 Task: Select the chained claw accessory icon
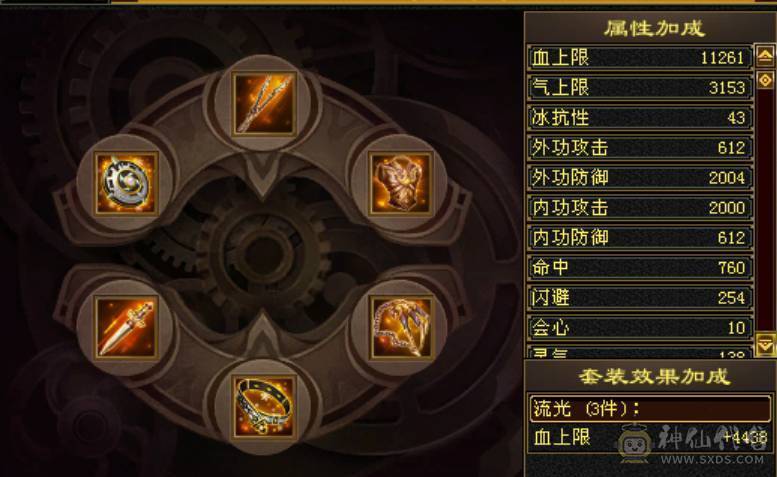[401, 327]
